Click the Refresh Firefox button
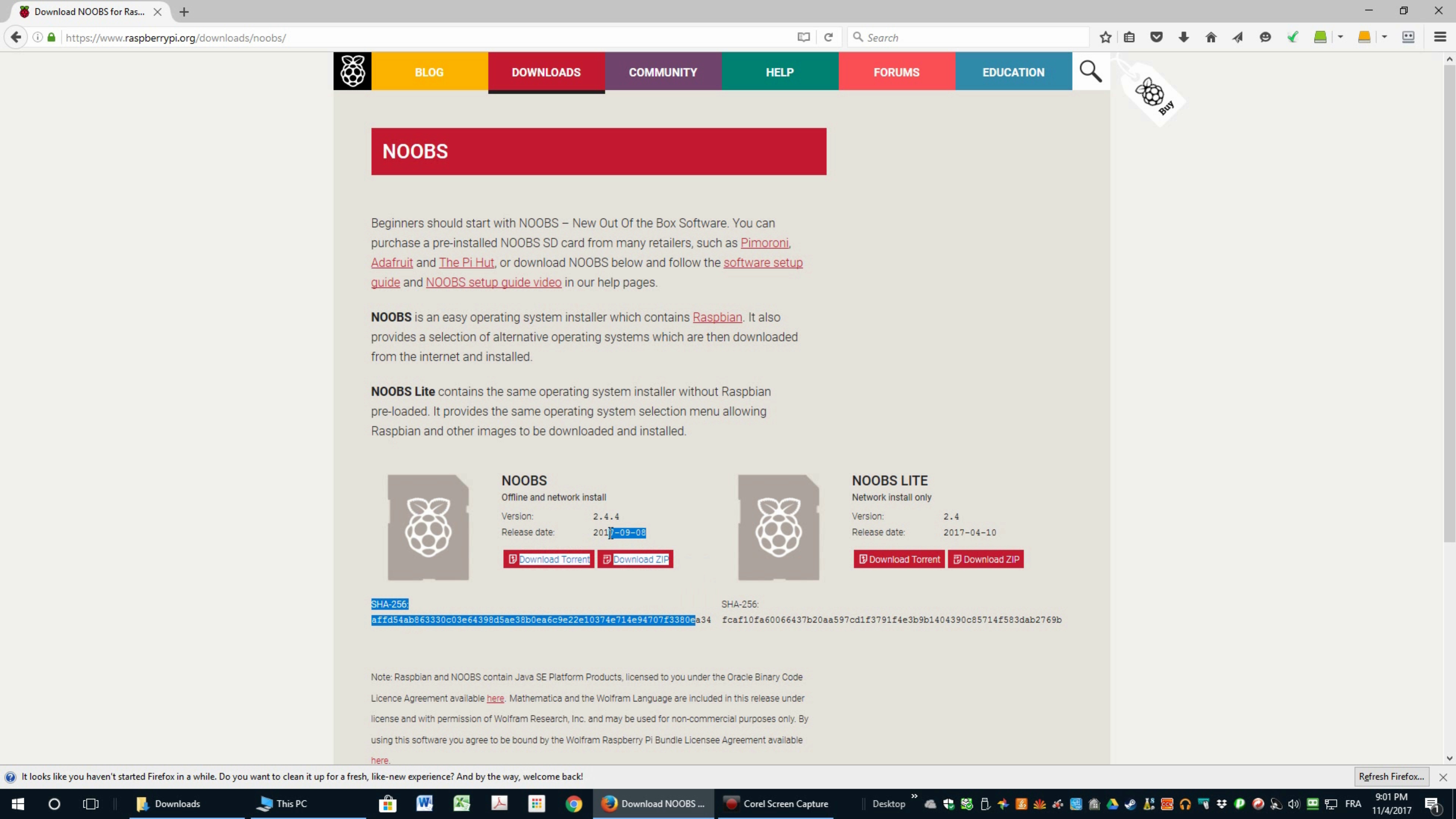1456x819 pixels. point(1391,777)
